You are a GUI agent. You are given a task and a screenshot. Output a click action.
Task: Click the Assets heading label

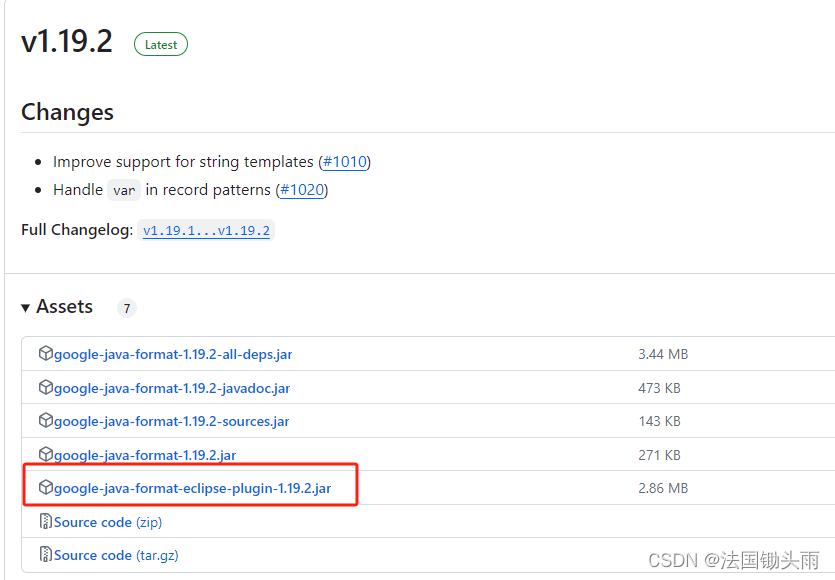[64, 307]
